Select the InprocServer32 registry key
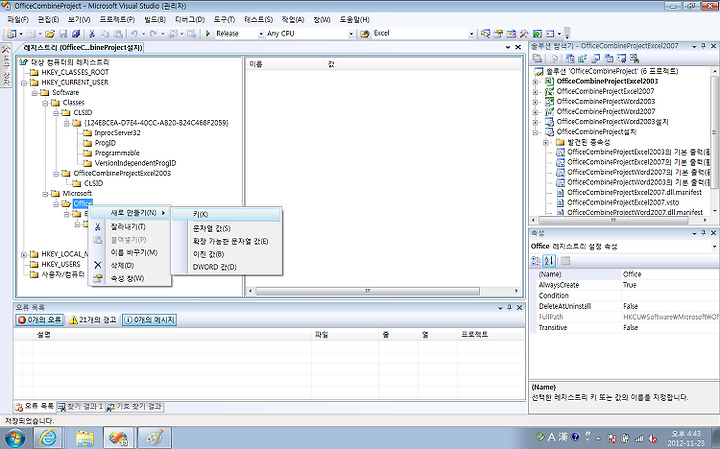The width and height of the screenshot is (720, 449). (x=118, y=133)
